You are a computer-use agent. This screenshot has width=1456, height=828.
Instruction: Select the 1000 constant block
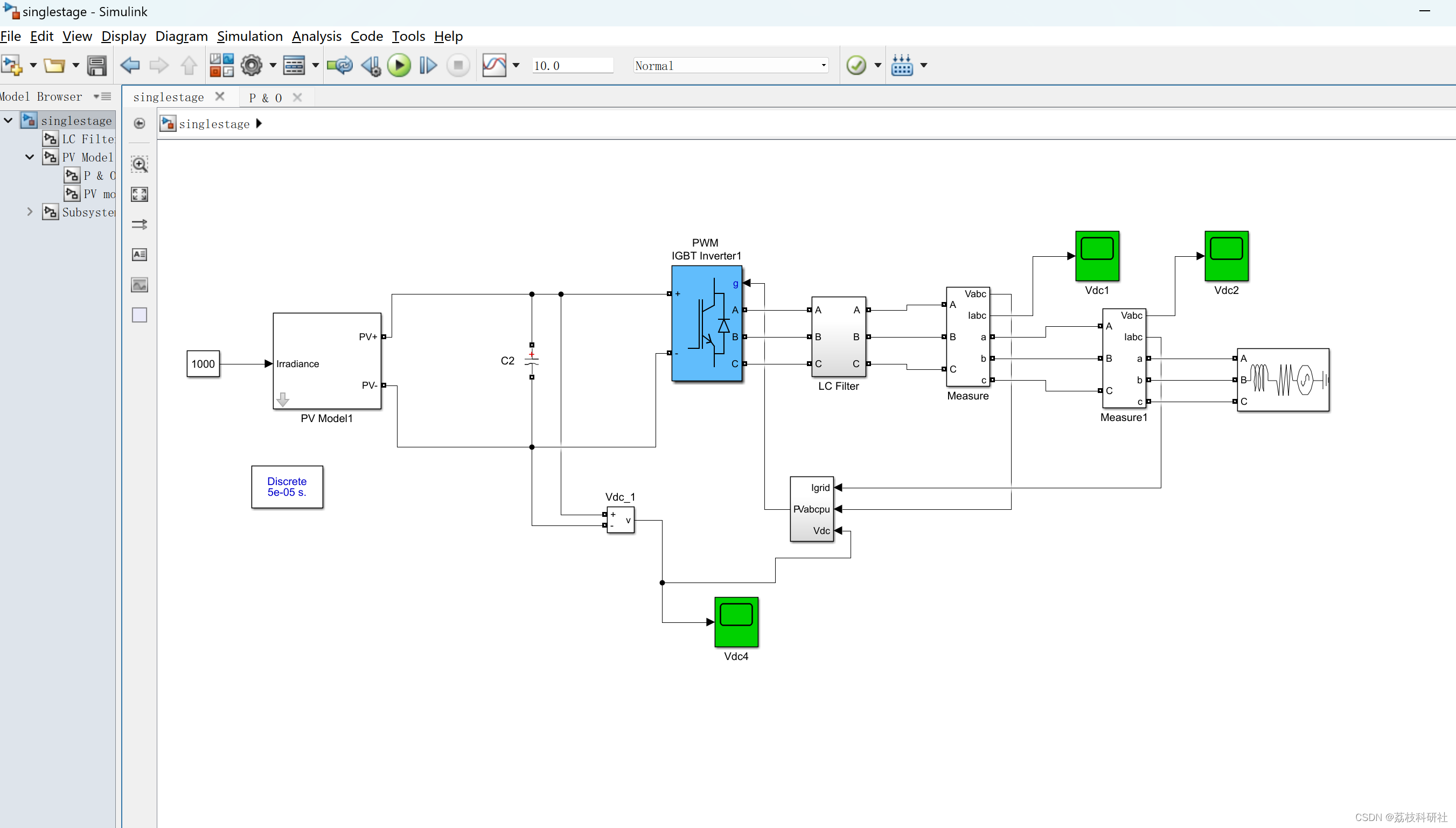pos(203,364)
